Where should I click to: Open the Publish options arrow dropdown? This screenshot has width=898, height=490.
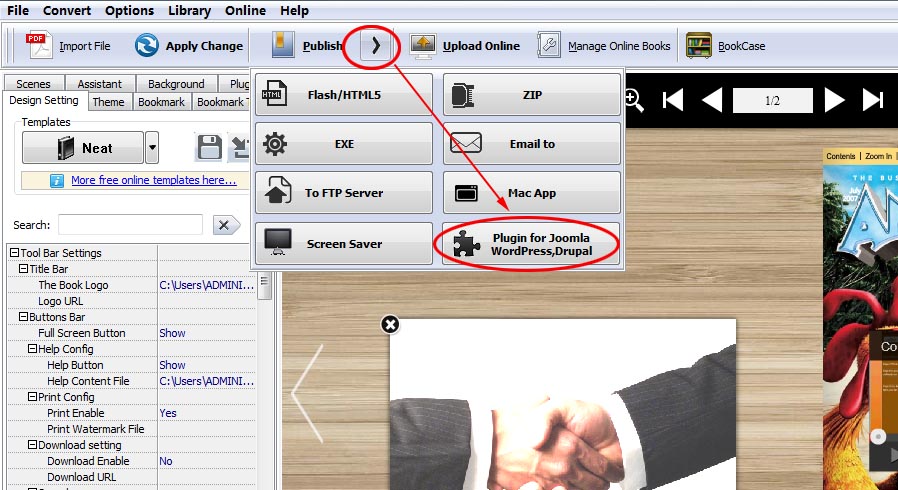[x=376, y=46]
